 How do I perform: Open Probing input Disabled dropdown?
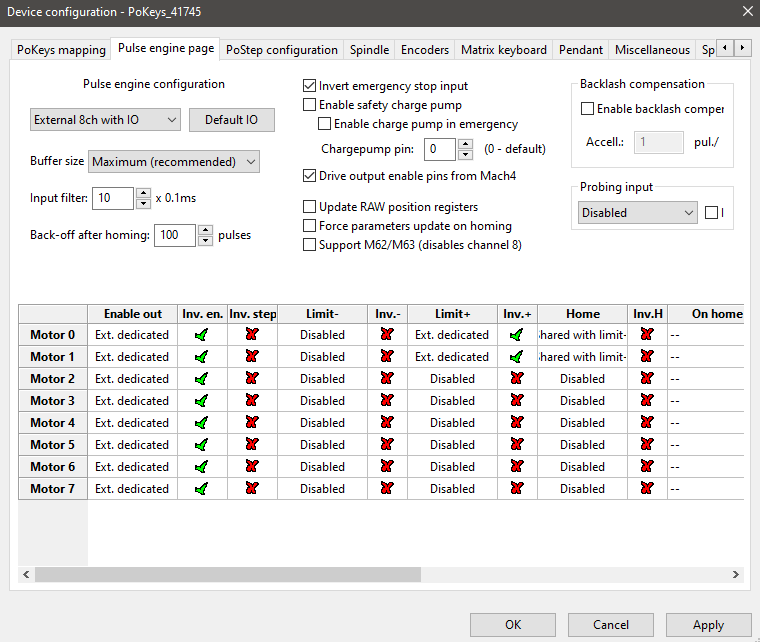pos(638,213)
